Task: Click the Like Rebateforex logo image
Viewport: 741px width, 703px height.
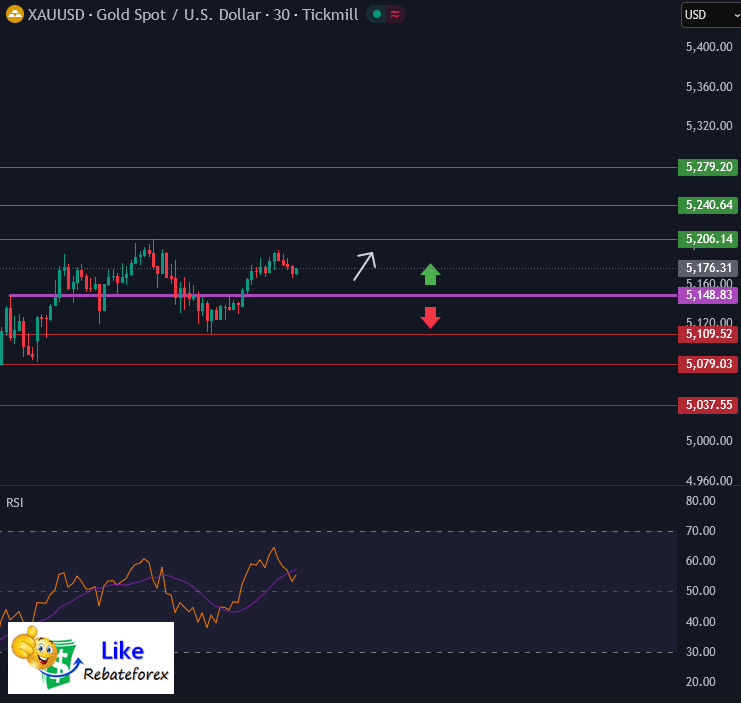Action: [91, 658]
